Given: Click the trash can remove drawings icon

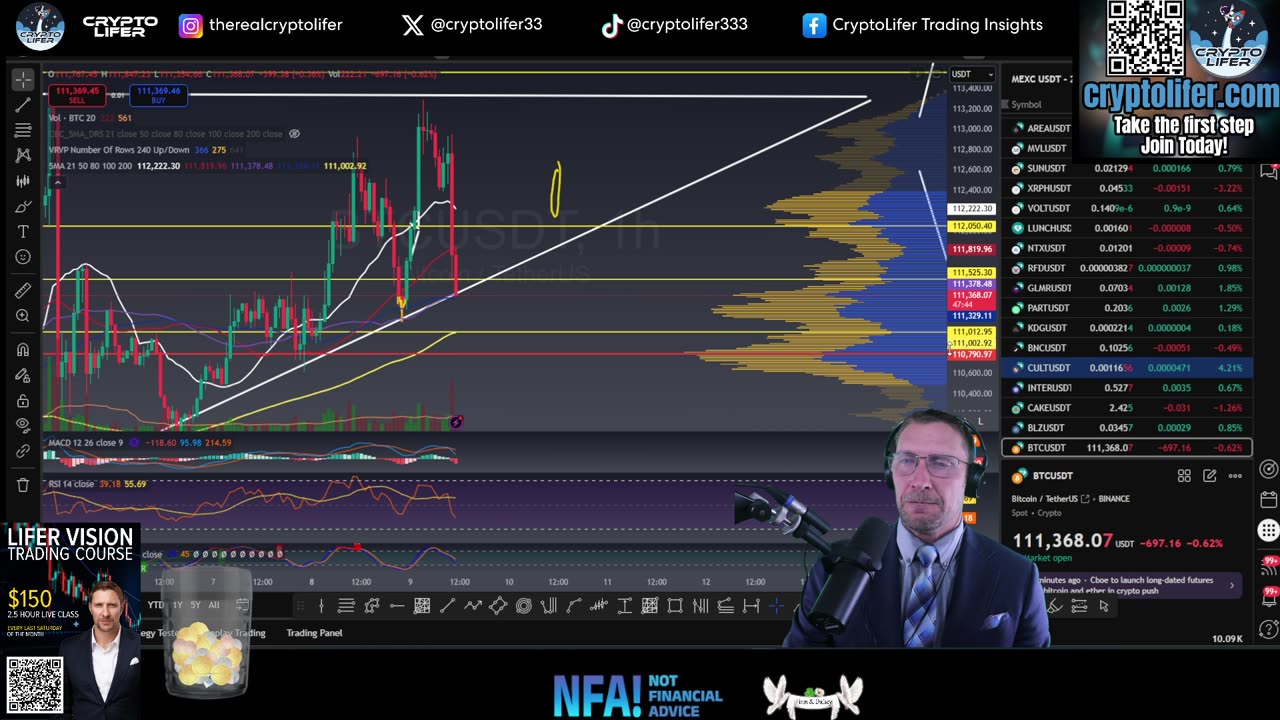Looking at the screenshot, I should (23, 485).
